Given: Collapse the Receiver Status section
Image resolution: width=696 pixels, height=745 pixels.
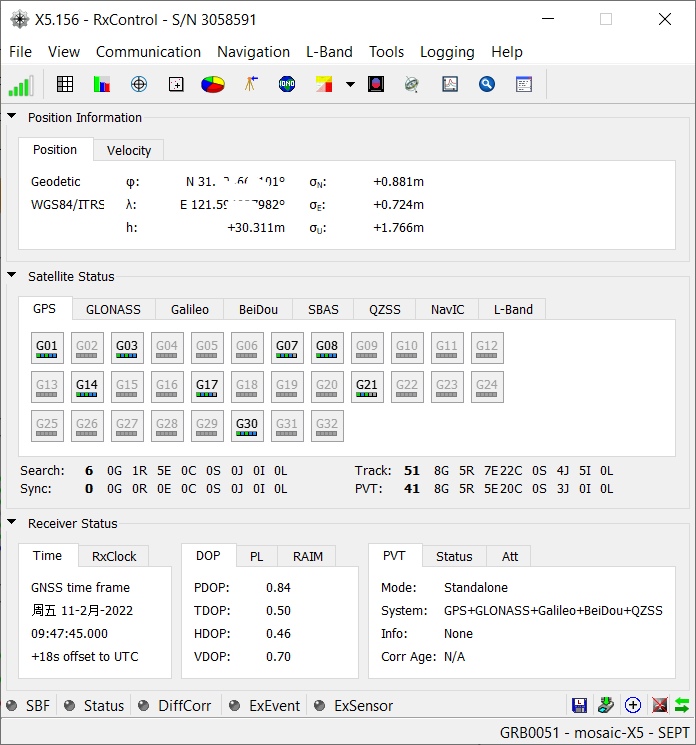Looking at the screenshot, I should click(x=12, y=522).
